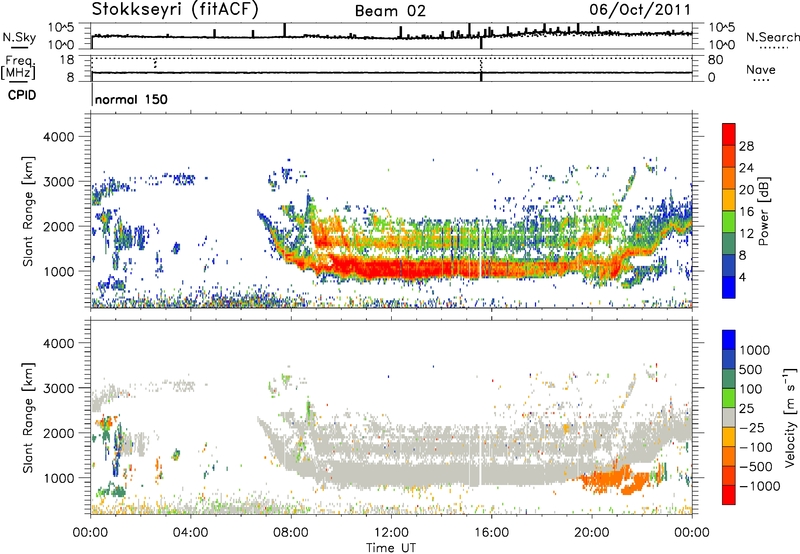800x554 pixels.
Task: Click the 'Slant Range [km]' label of power panel
Action: pyautogui.click(x=28, y=211)
